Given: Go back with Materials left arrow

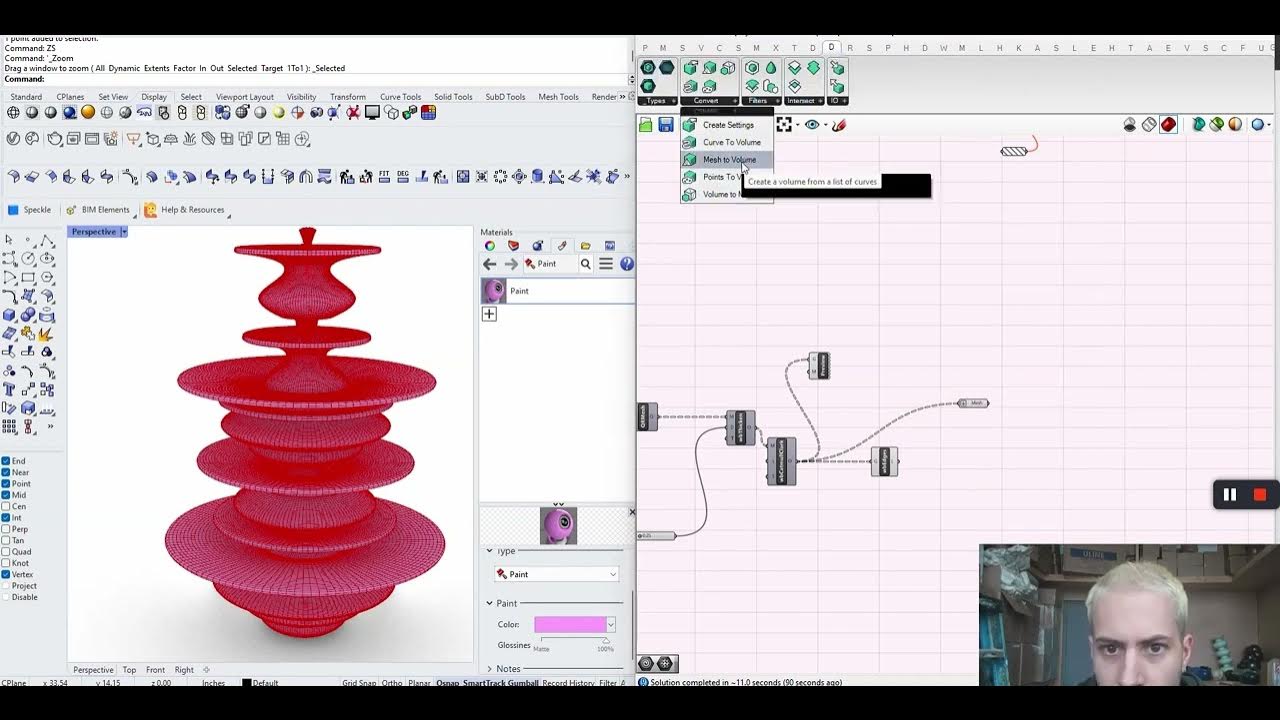Looking at the screenshot, I should pos(489,264).
